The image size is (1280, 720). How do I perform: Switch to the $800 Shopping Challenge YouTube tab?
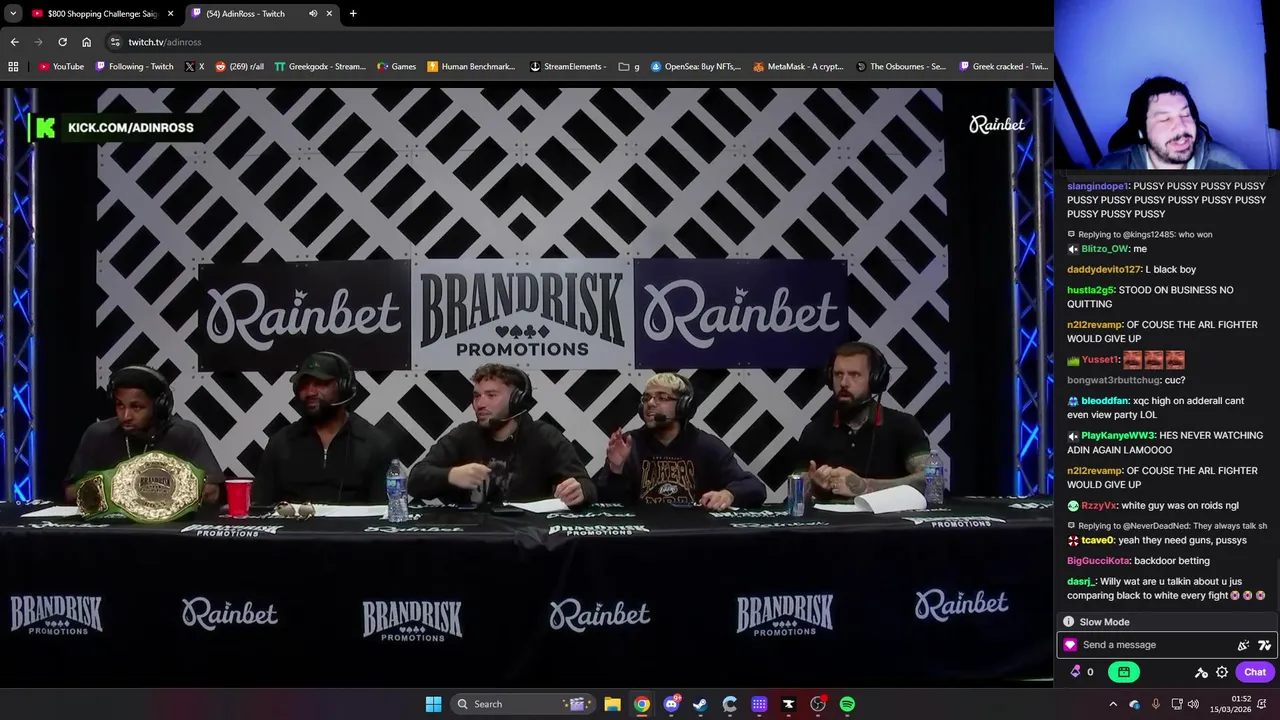tap(103, 13)
